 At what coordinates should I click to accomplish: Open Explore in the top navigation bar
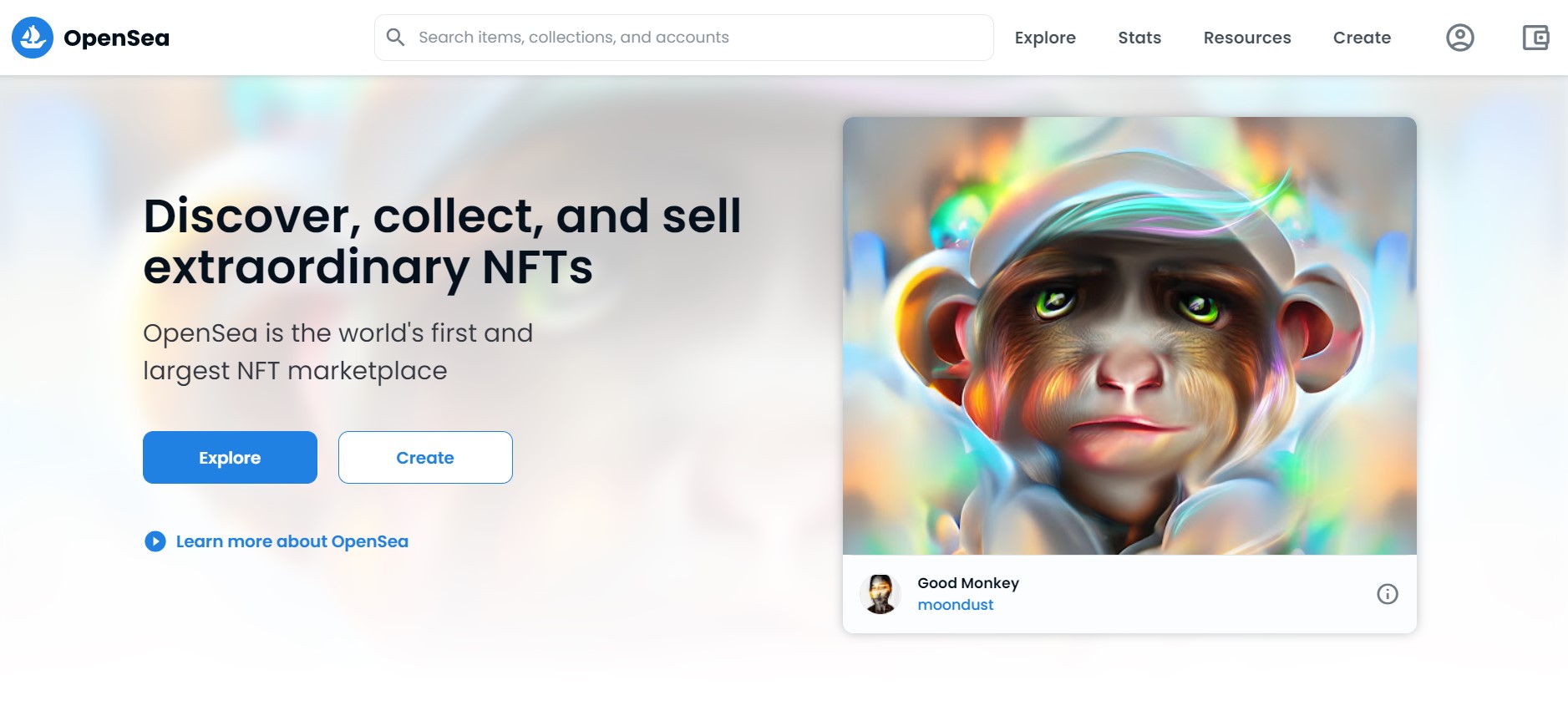point(1045,38)
